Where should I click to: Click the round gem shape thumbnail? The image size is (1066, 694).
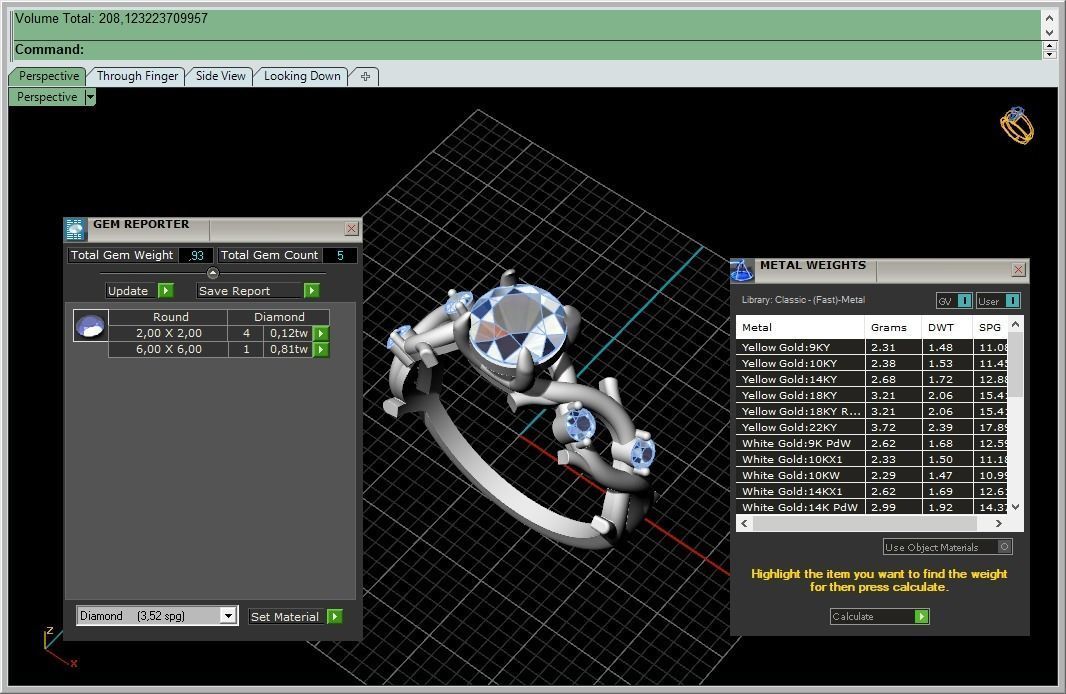click(x=90, y=326)
